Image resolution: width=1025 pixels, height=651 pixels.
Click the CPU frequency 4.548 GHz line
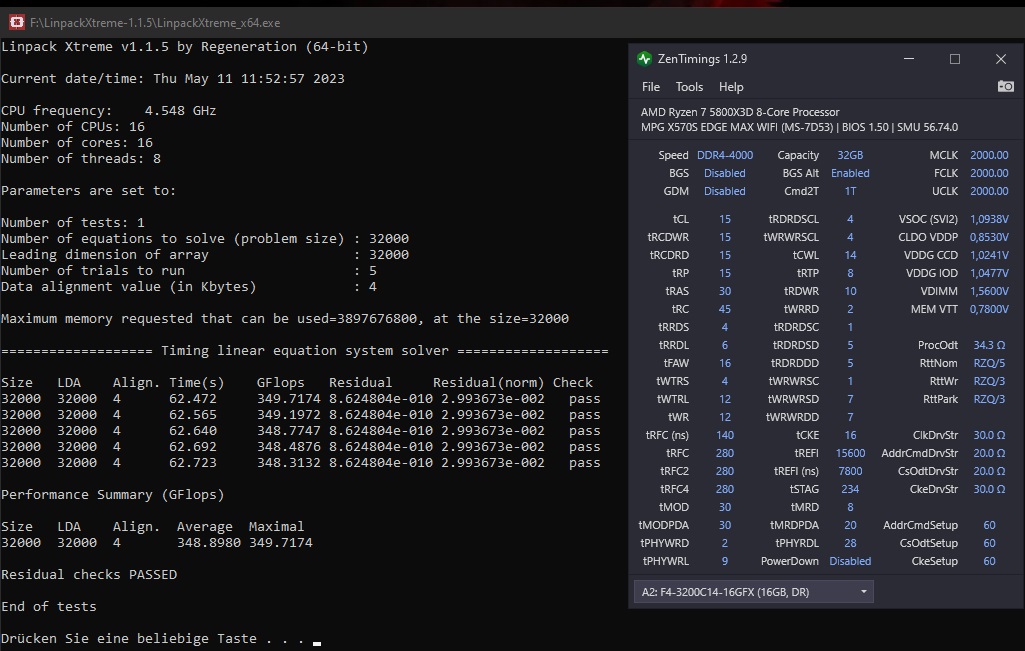[x=109, y=110]
